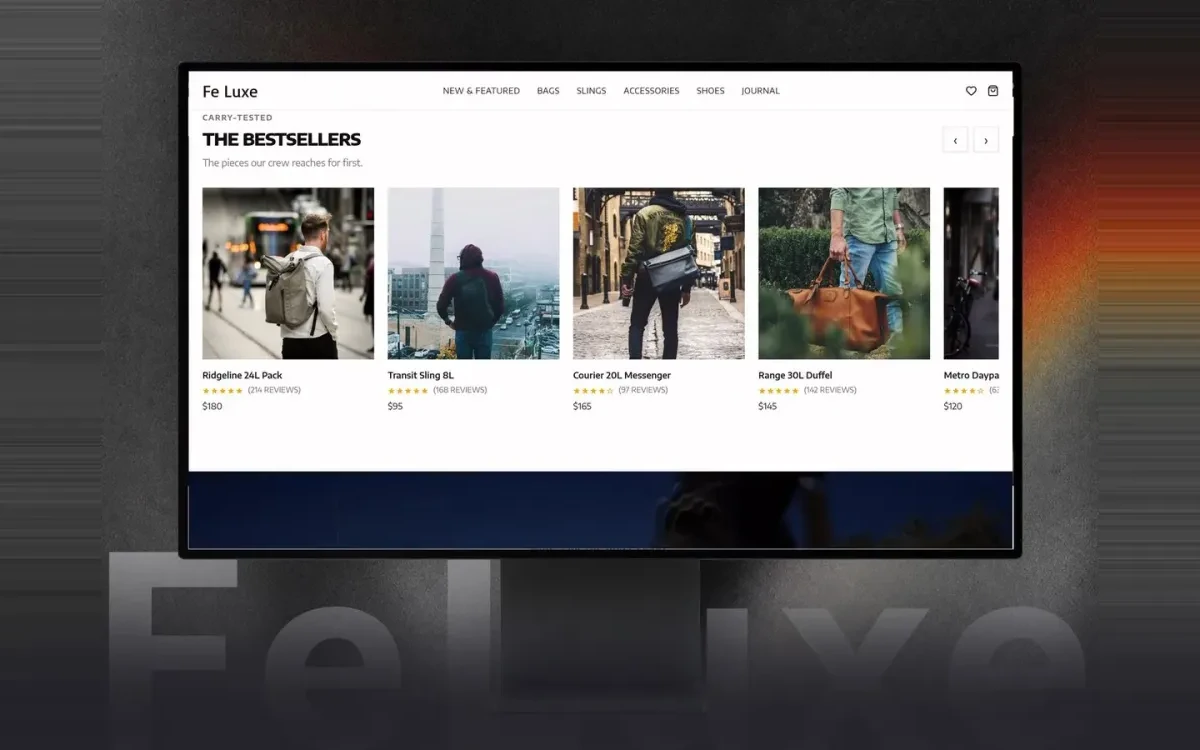Click star rating under Transit Sling 8L
1200x750 pixels.
pos(408,391)
